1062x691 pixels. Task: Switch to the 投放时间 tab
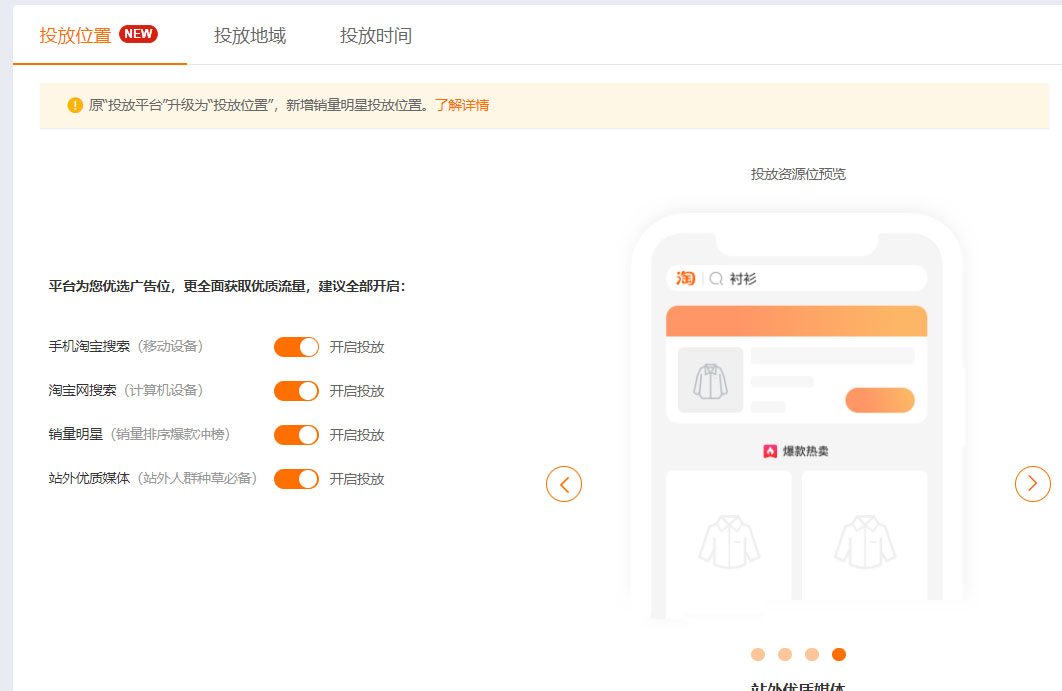click(376, 36)
